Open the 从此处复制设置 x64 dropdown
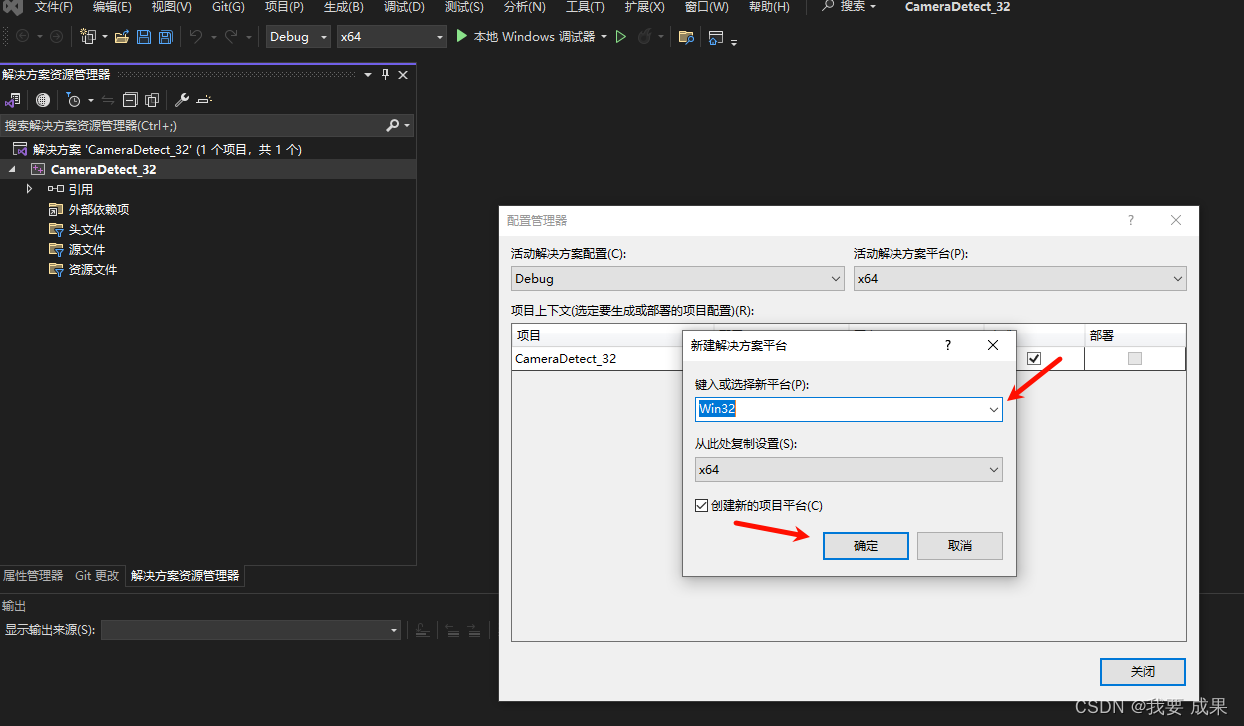The height and width of the screenshot is (726, 1244). click(x=993, y=470)
